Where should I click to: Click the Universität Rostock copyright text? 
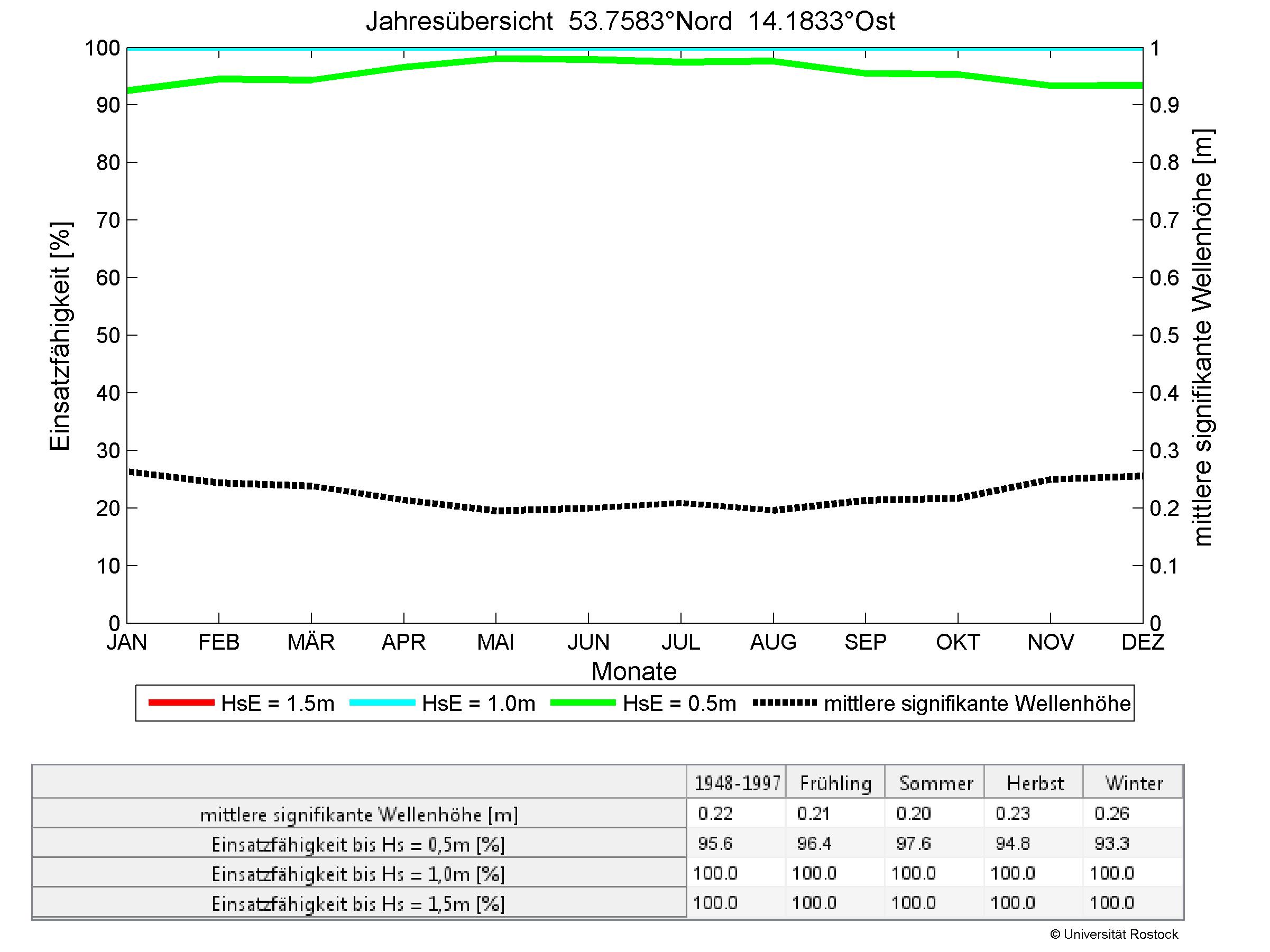(1114, 935)
